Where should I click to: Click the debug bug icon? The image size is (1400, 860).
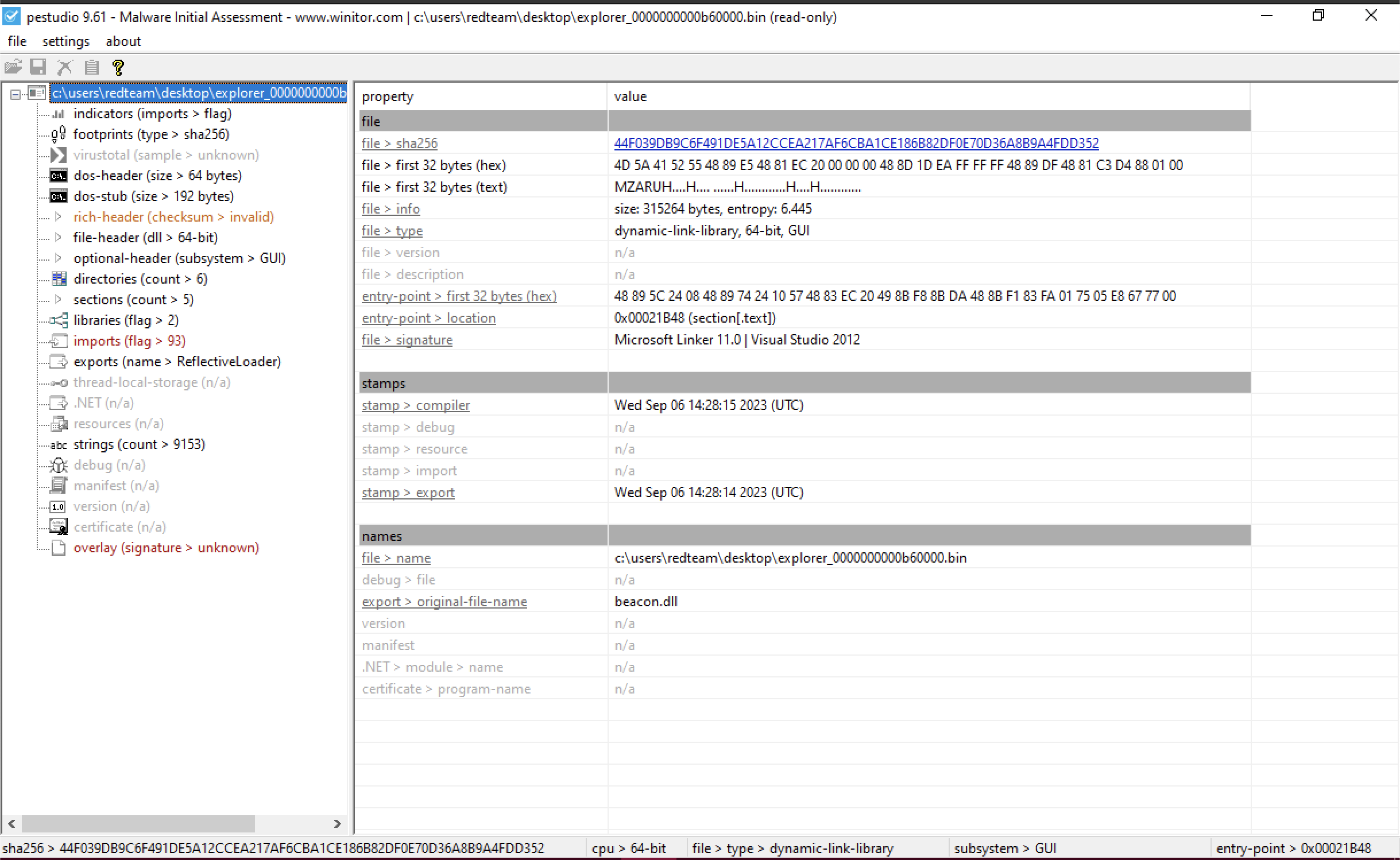point(59,465)
